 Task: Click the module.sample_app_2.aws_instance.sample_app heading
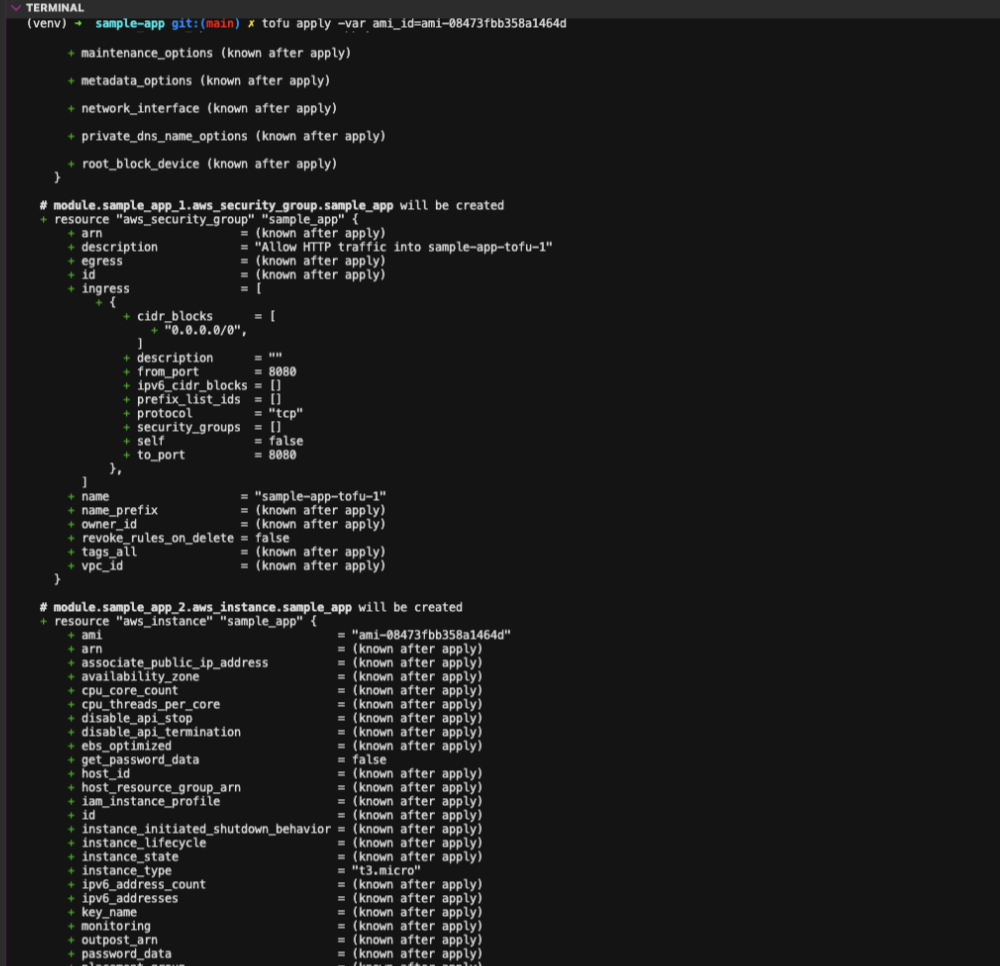pyautogui.click(x=202, y=607)
